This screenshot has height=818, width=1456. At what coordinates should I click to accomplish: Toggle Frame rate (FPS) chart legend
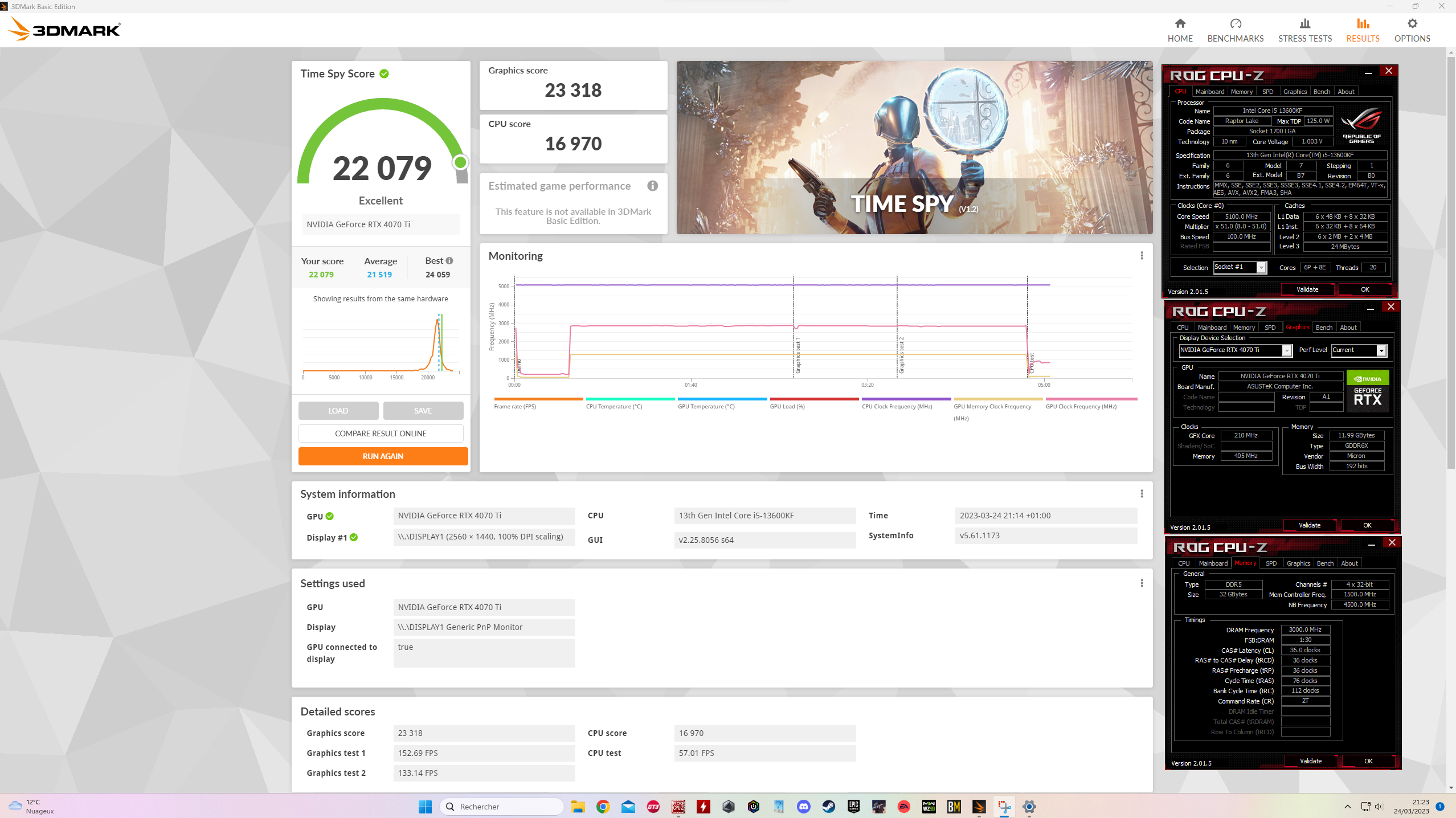[x=538, y=403]
